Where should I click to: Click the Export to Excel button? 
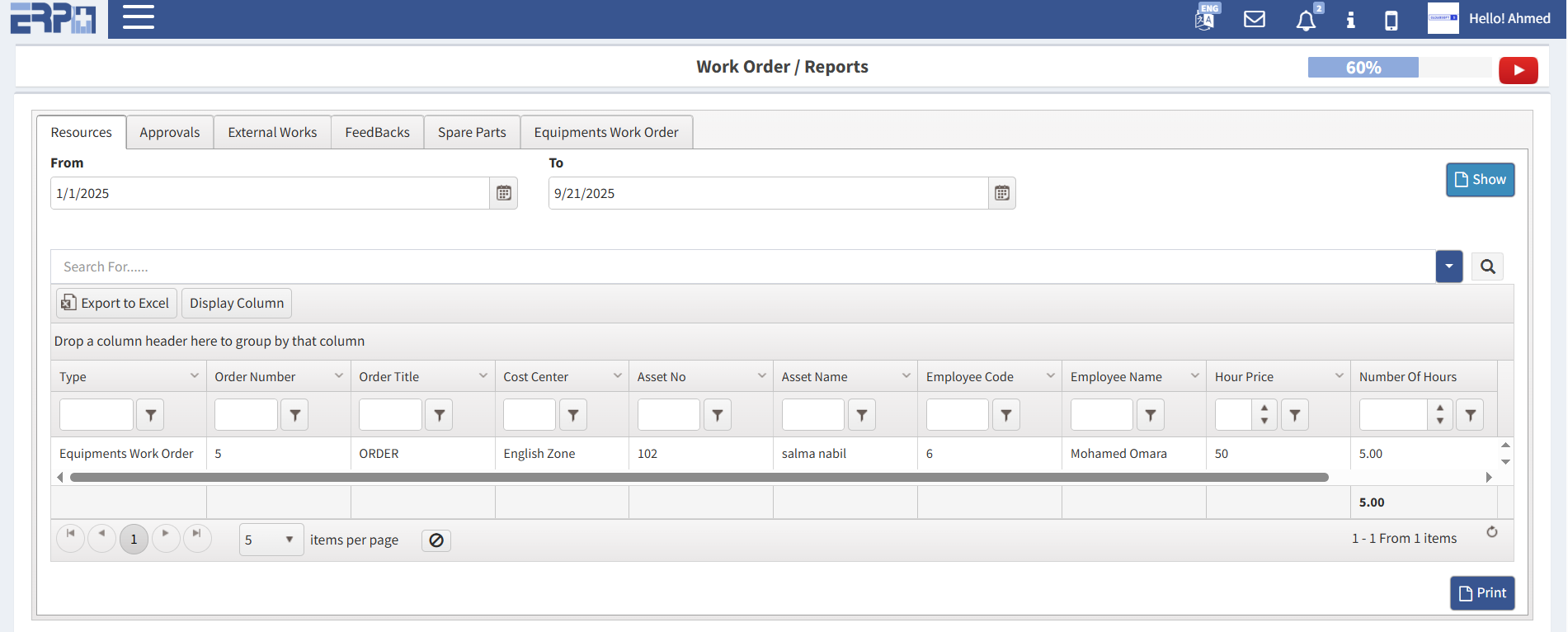[x=116, y=303]
